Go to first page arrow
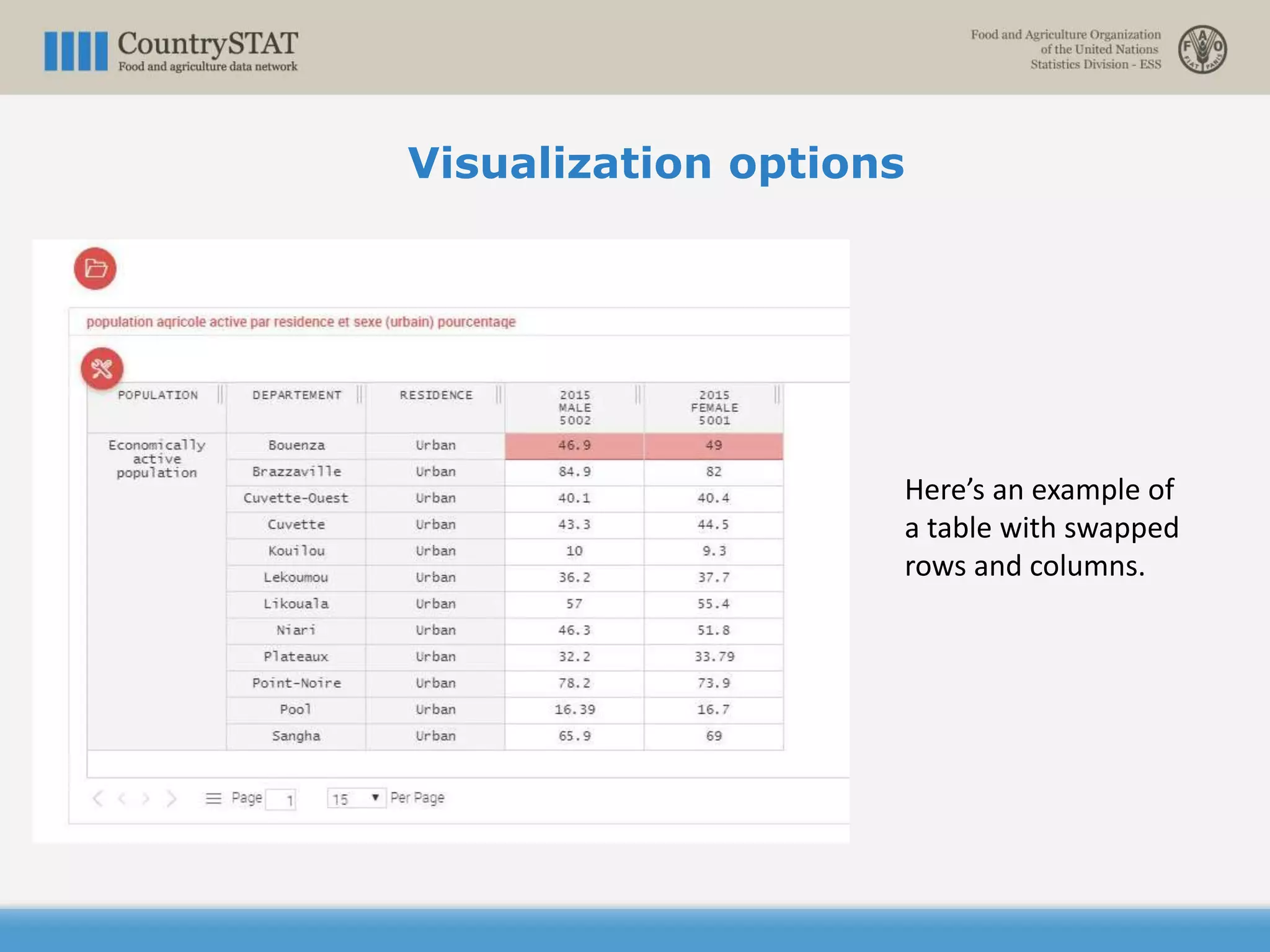The image size is (1270, 952). pyautogui.click(x=97, y=798)
